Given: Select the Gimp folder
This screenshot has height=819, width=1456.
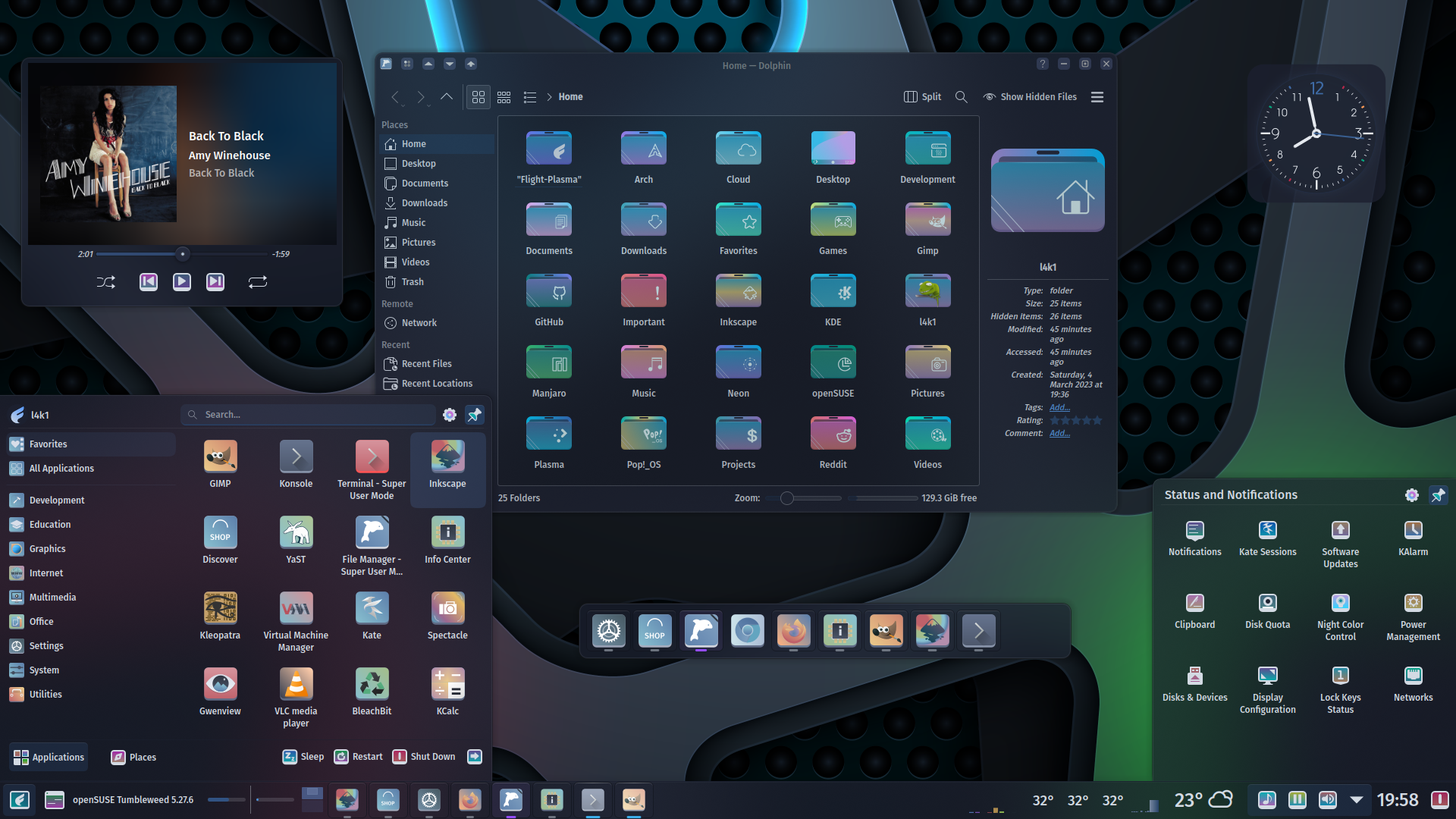Looking at the screenshot, I should 927,229.
